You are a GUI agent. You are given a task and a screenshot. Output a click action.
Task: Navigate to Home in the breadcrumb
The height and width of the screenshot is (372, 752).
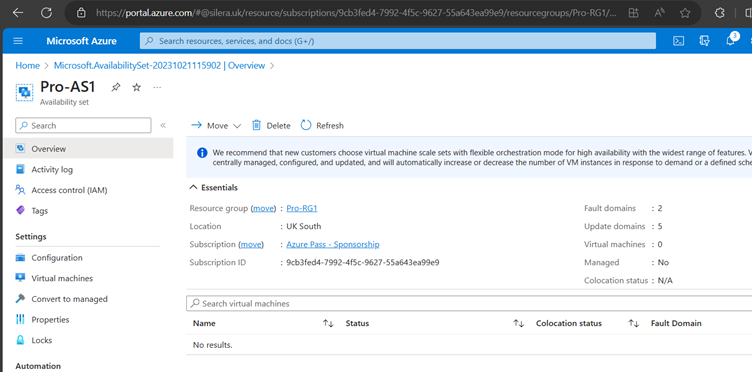point(27,66)
